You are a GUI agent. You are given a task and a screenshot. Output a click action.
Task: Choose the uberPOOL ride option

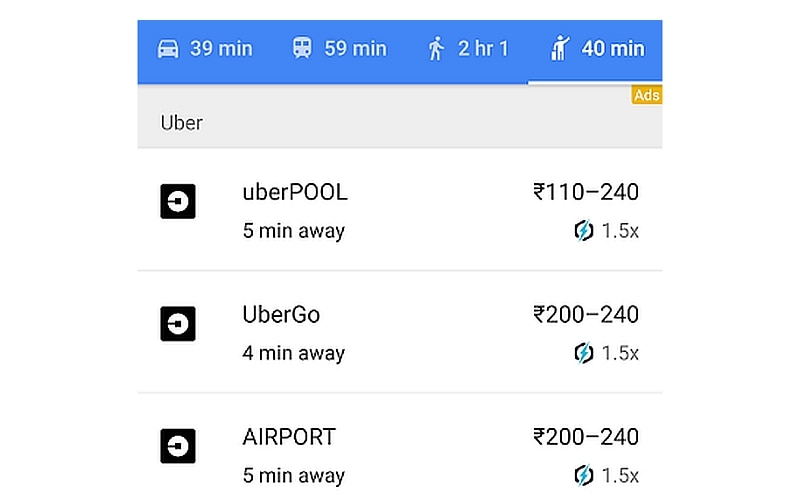coord(400,210)
